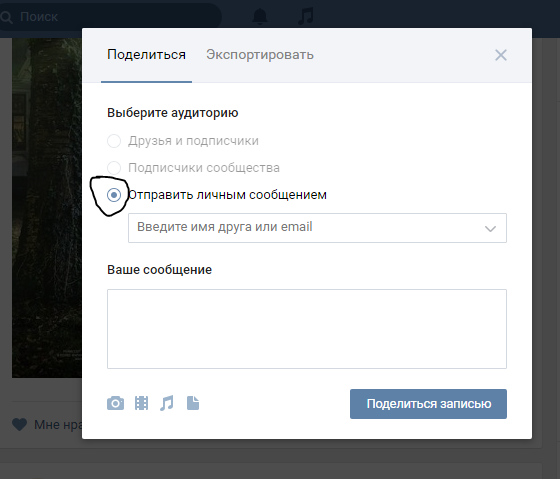
Task: Click the dark post image behind the dialog
Action: pyautogui.click(x=47, y=207)
